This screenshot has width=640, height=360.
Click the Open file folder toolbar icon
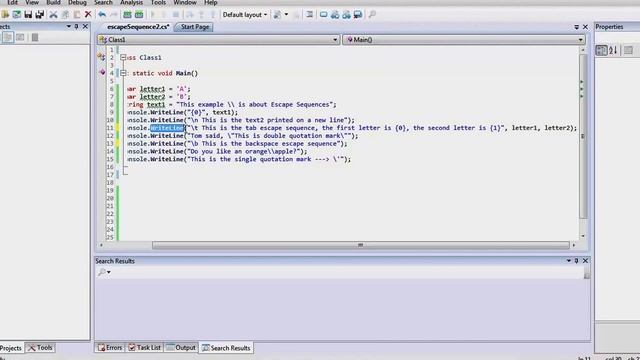(5, 15)
